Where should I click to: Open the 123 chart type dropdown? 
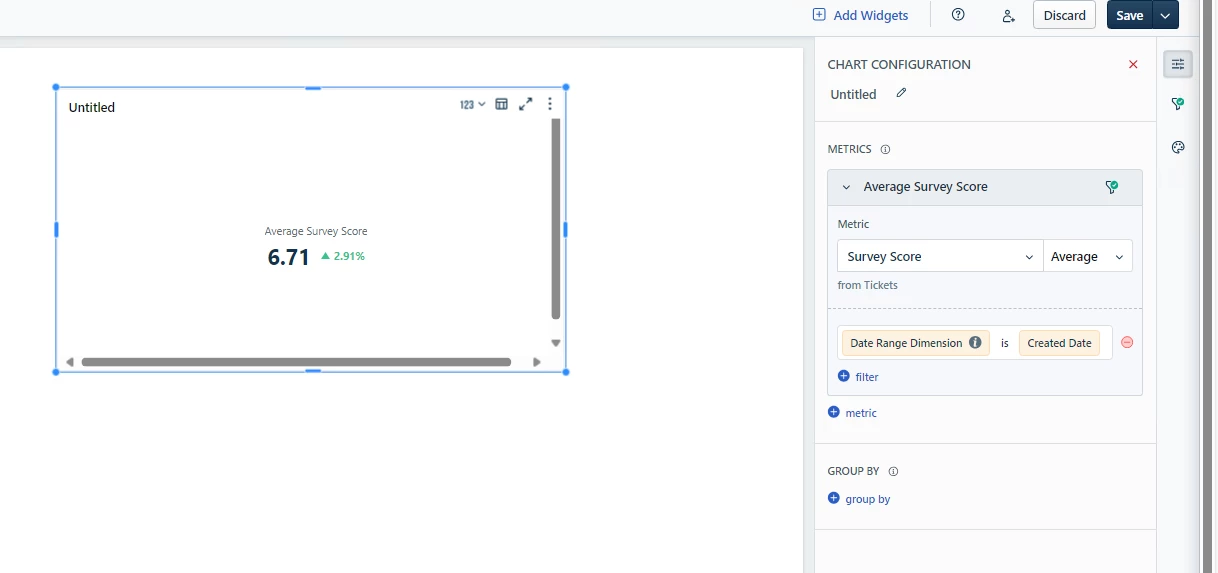[x=472, y=104]
